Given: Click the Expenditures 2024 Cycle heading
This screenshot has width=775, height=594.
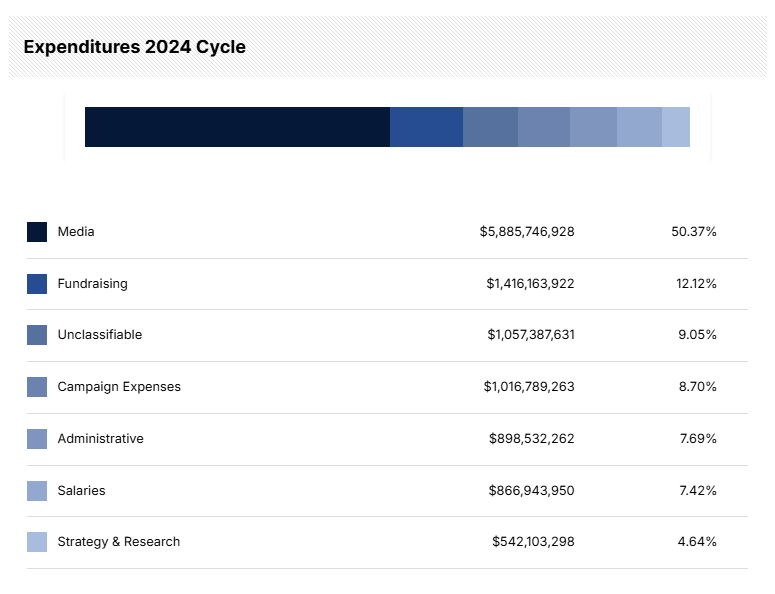Looking at the screenshot, I should click(135, 47).
